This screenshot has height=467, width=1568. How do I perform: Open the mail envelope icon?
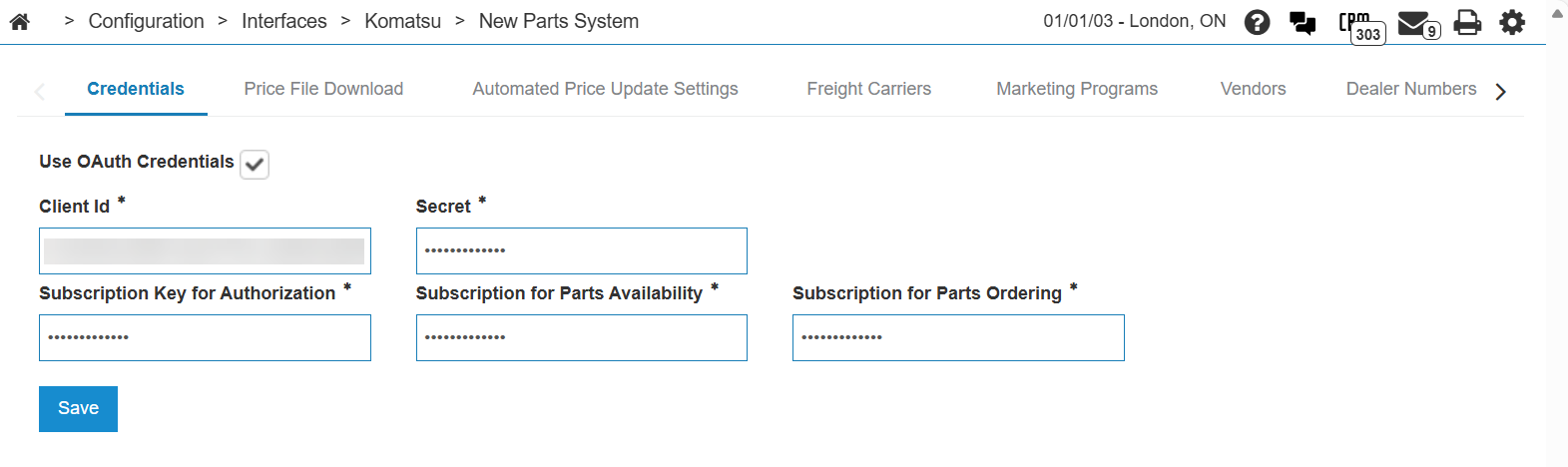tap(1416, 23)
